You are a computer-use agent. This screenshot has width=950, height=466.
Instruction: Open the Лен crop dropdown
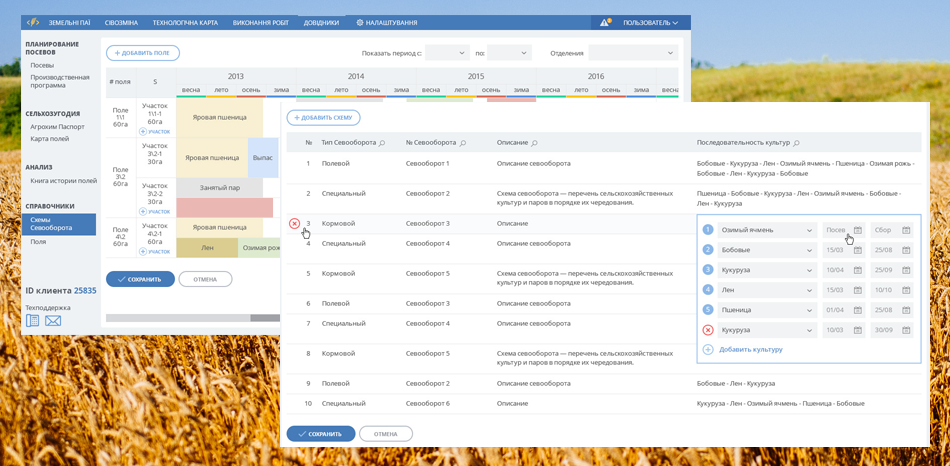coord(767,290)
